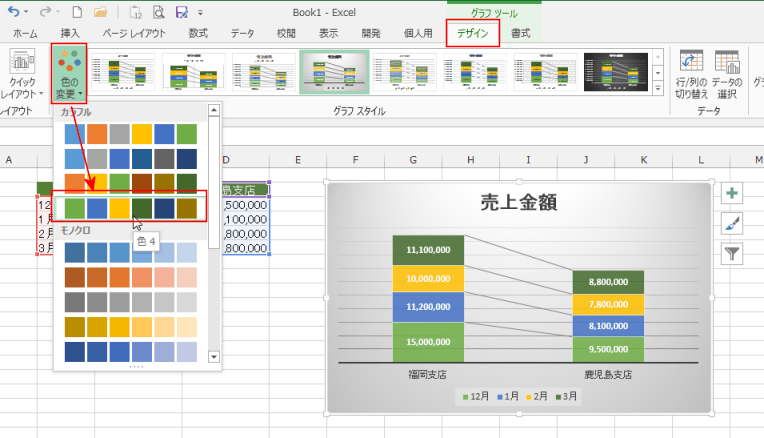The height and width of the screenshot is (438, 764).
Task: Expand the chart styles gallery arrow
Action: [658, 90]
